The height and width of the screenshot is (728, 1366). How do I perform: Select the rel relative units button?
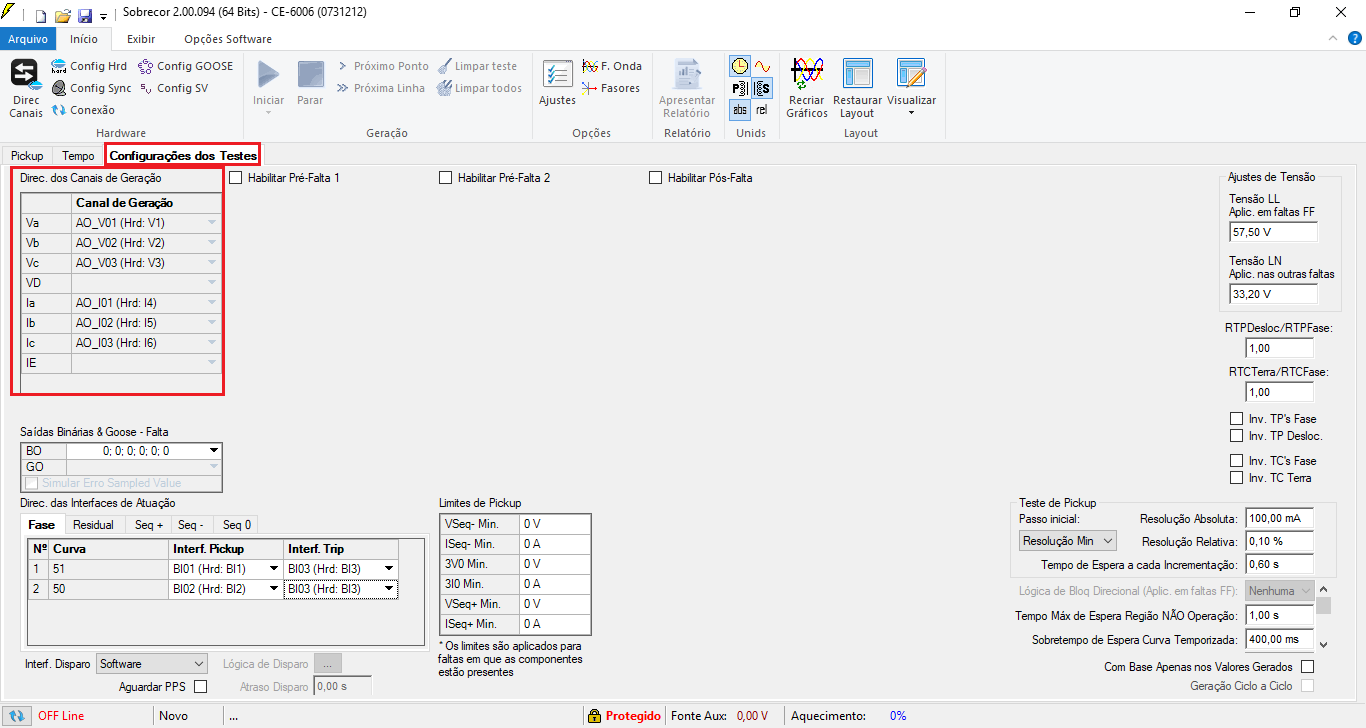[x=762, y=110]
